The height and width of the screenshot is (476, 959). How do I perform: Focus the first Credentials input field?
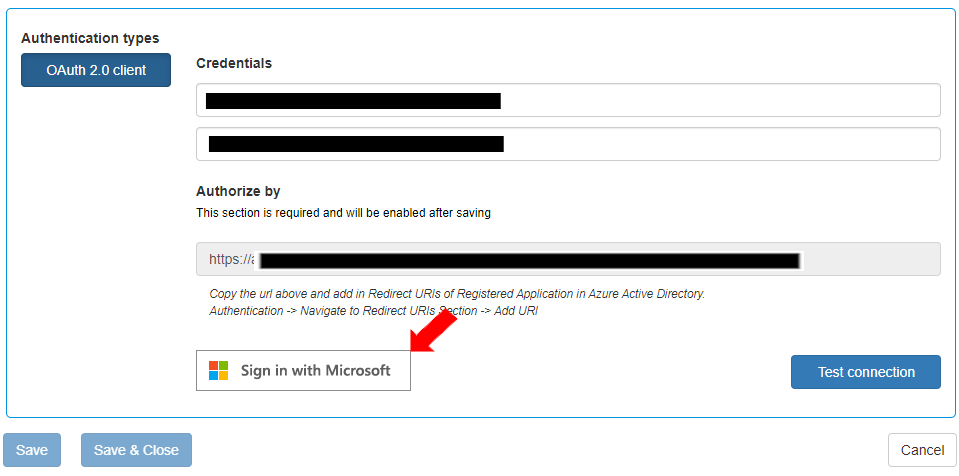click(x=720, y=100)
